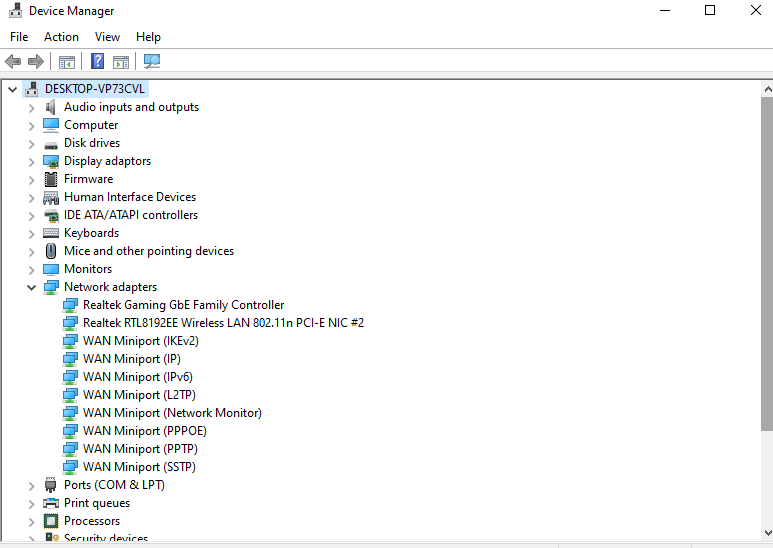Click the Device Manager title bar icon
Viewport: 773px width, 548px height.
(x=16, y=10)
